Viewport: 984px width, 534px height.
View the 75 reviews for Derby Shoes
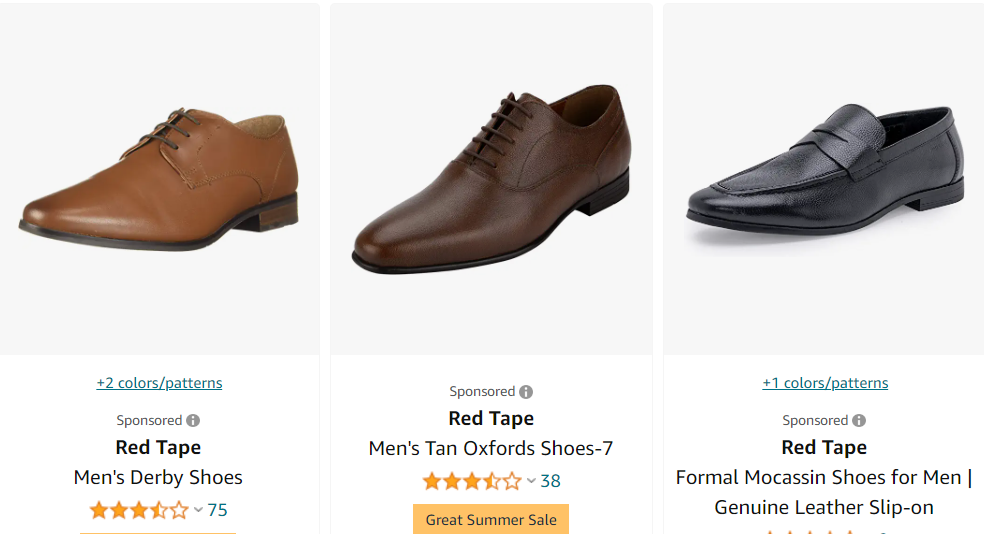click(x=218, y=510)
